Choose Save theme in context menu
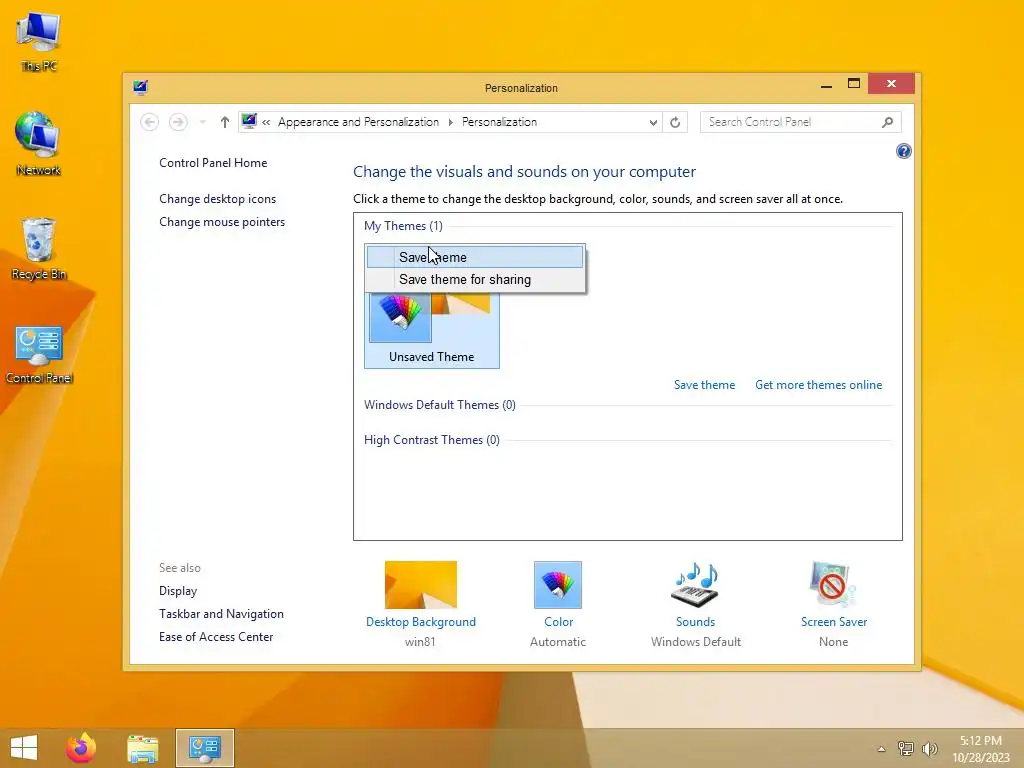This screenshot has height=768, width=1024. tap(475, 257)
